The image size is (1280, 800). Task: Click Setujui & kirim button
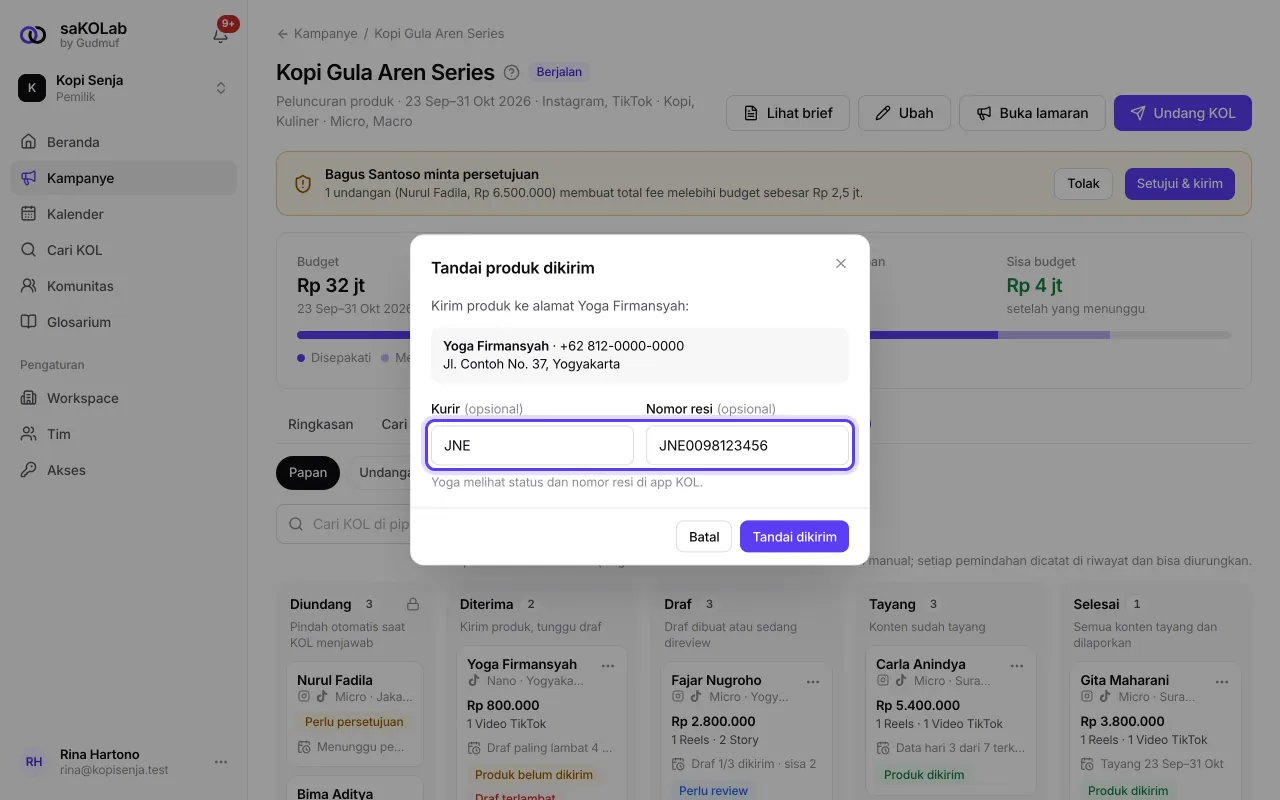(1180, 184)
